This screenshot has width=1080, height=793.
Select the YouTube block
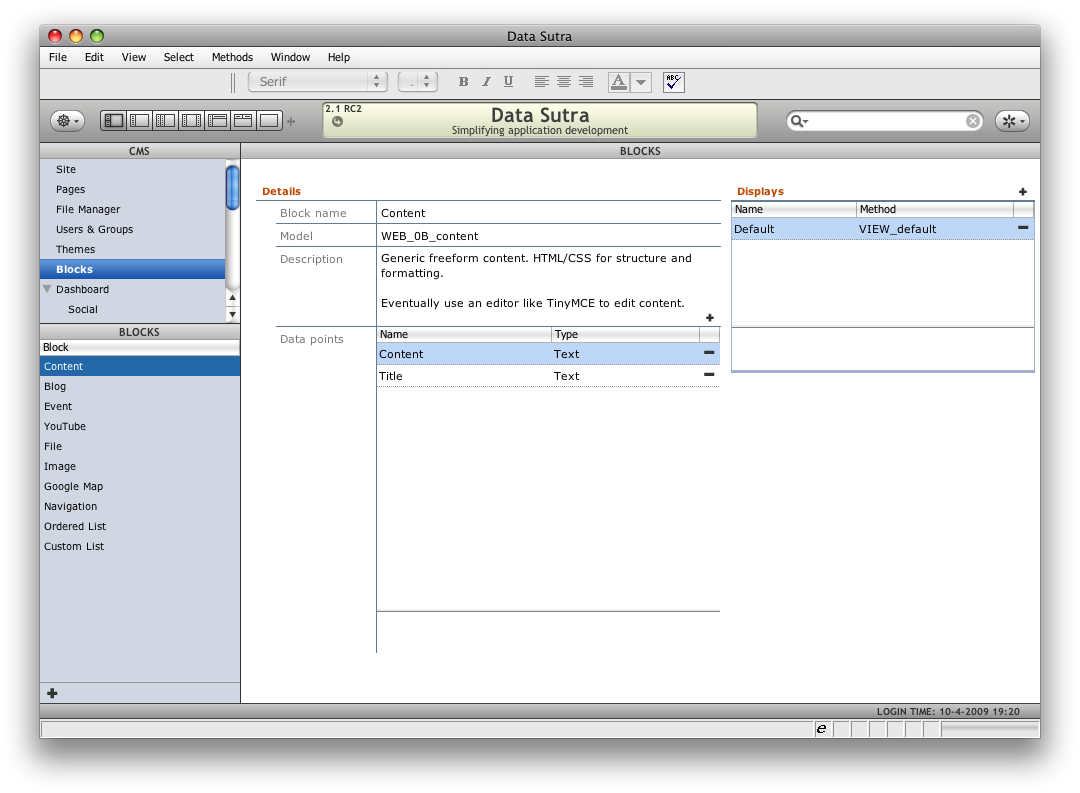coord(140,426)
